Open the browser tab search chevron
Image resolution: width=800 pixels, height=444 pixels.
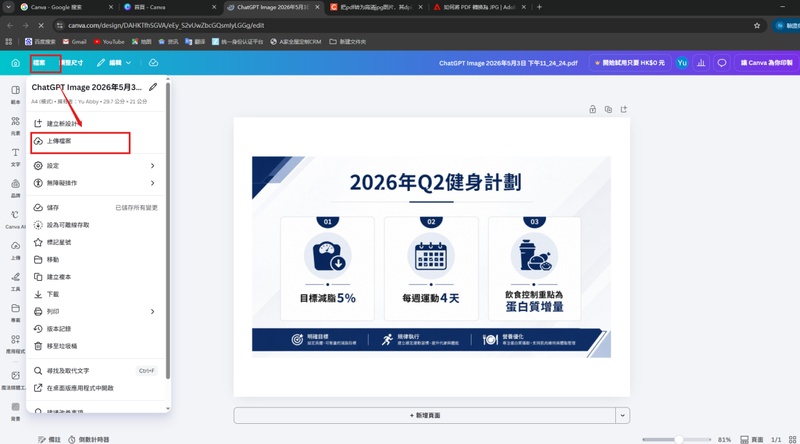tap(8, 7)
